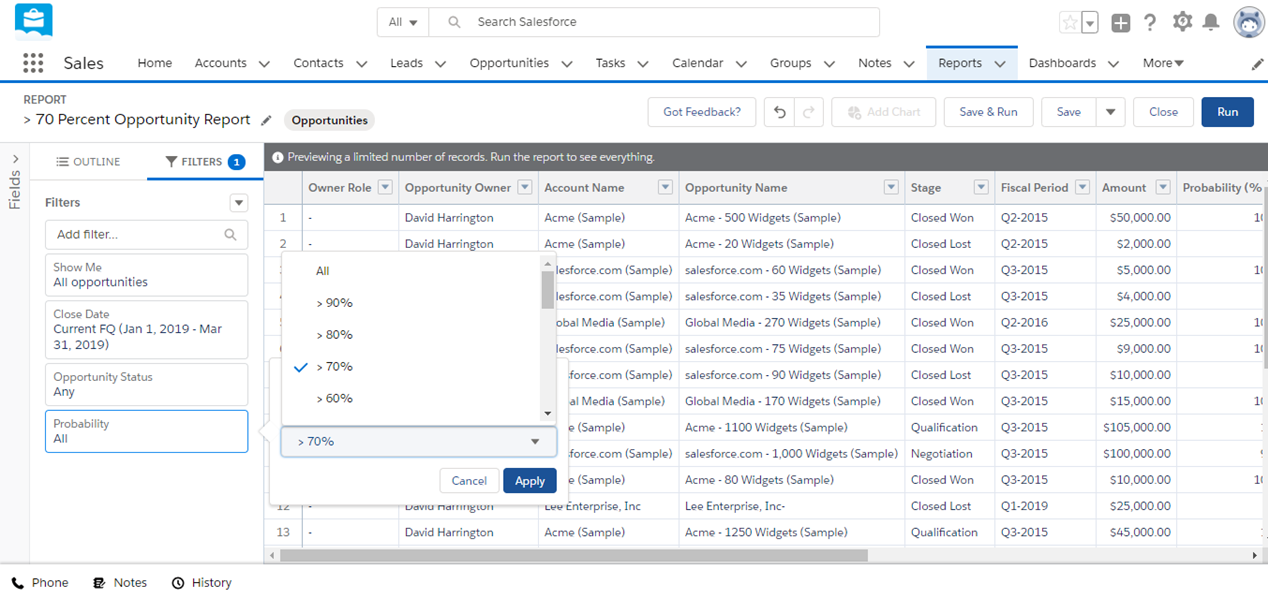Click the Got Feedback? button

pyautogui.click(x=702, y=112)
